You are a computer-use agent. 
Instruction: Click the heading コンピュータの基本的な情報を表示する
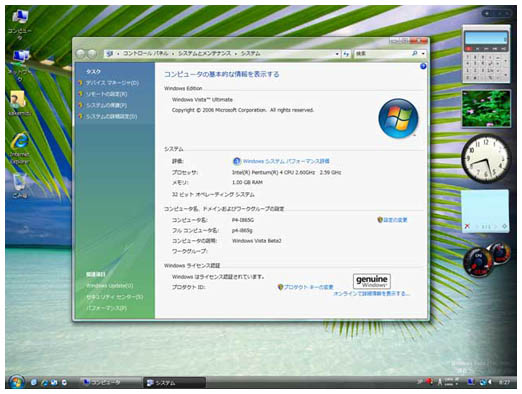221,74
